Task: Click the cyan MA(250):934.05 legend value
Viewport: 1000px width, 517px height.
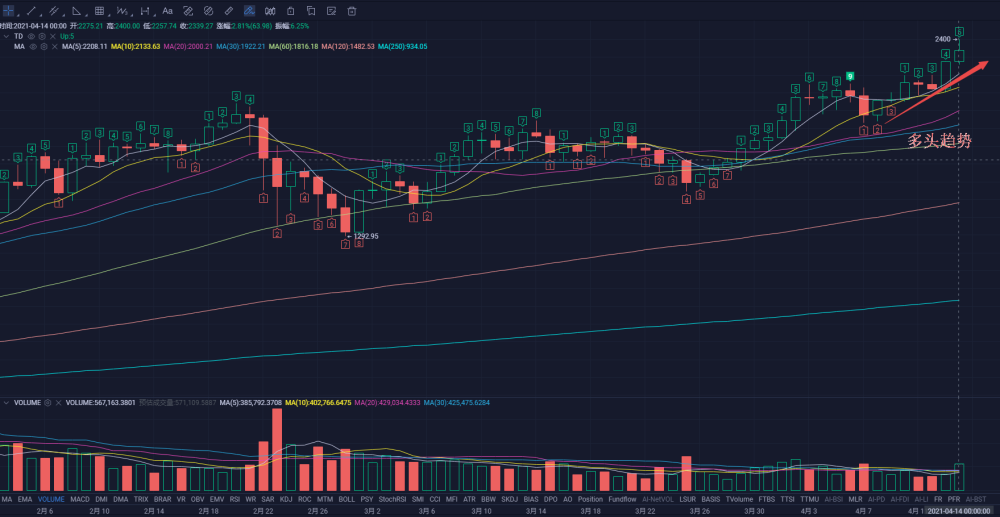Action: coord(402,47)
